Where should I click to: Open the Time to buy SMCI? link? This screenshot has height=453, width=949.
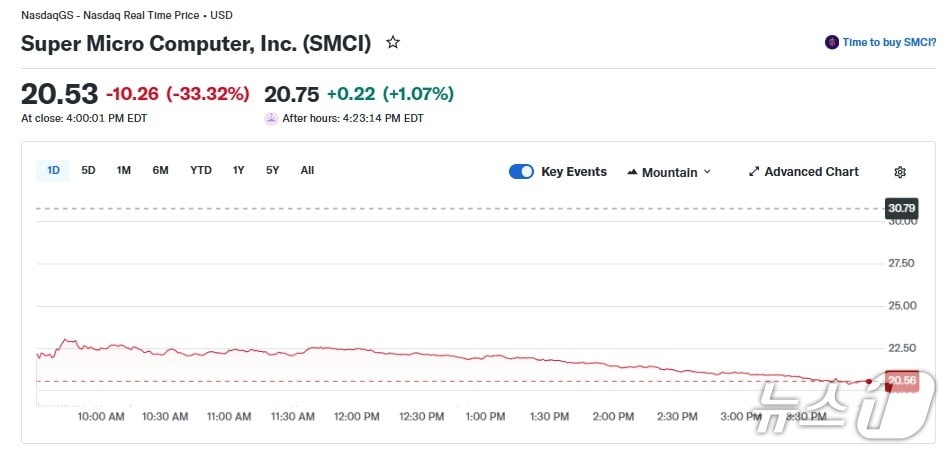click(889, 42)
